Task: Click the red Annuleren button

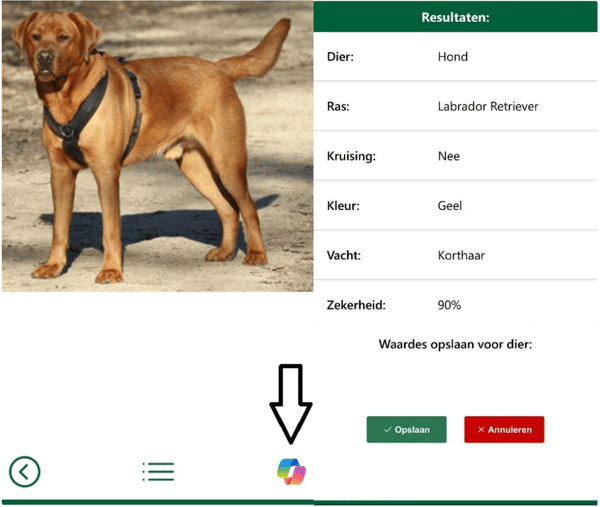Action: tap(504, 429)
